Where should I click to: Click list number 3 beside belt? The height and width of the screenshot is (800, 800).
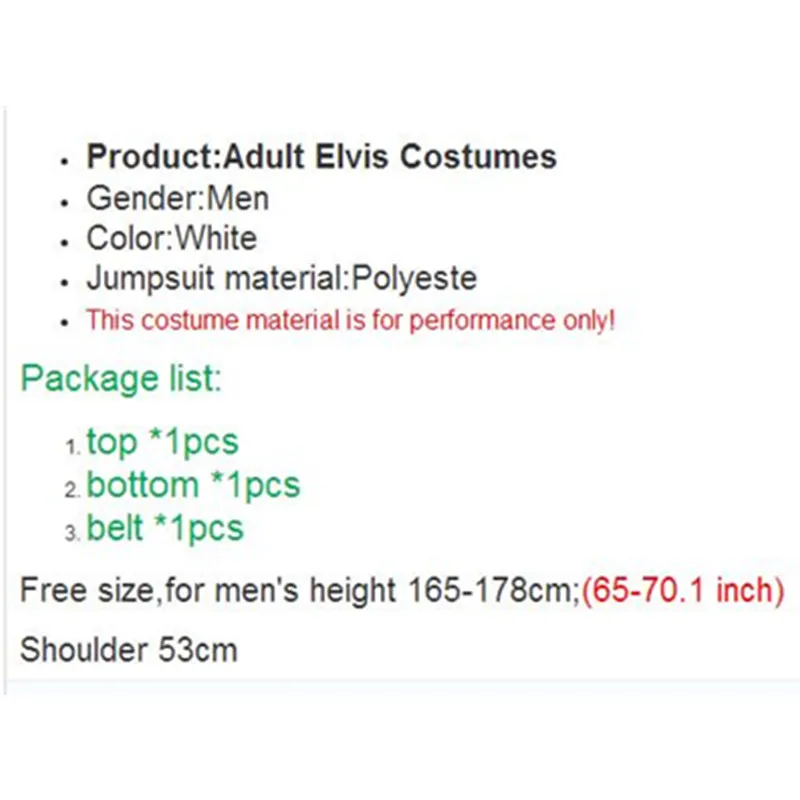tap(72, 534)
